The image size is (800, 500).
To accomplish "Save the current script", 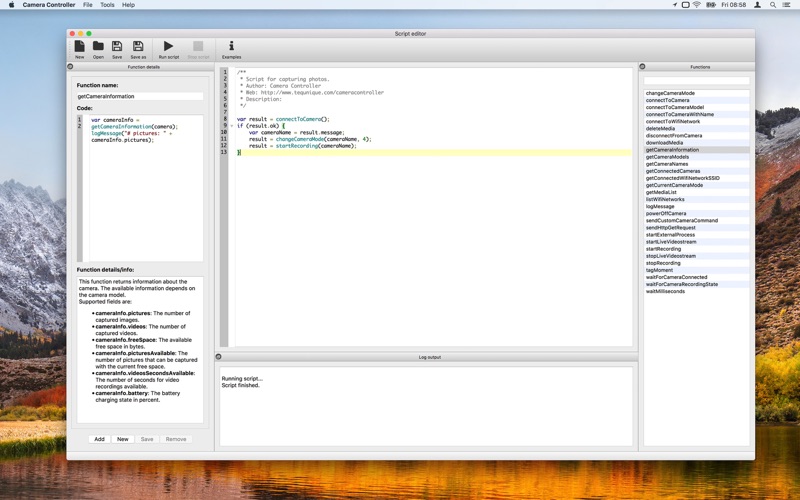I will point(117,49).
